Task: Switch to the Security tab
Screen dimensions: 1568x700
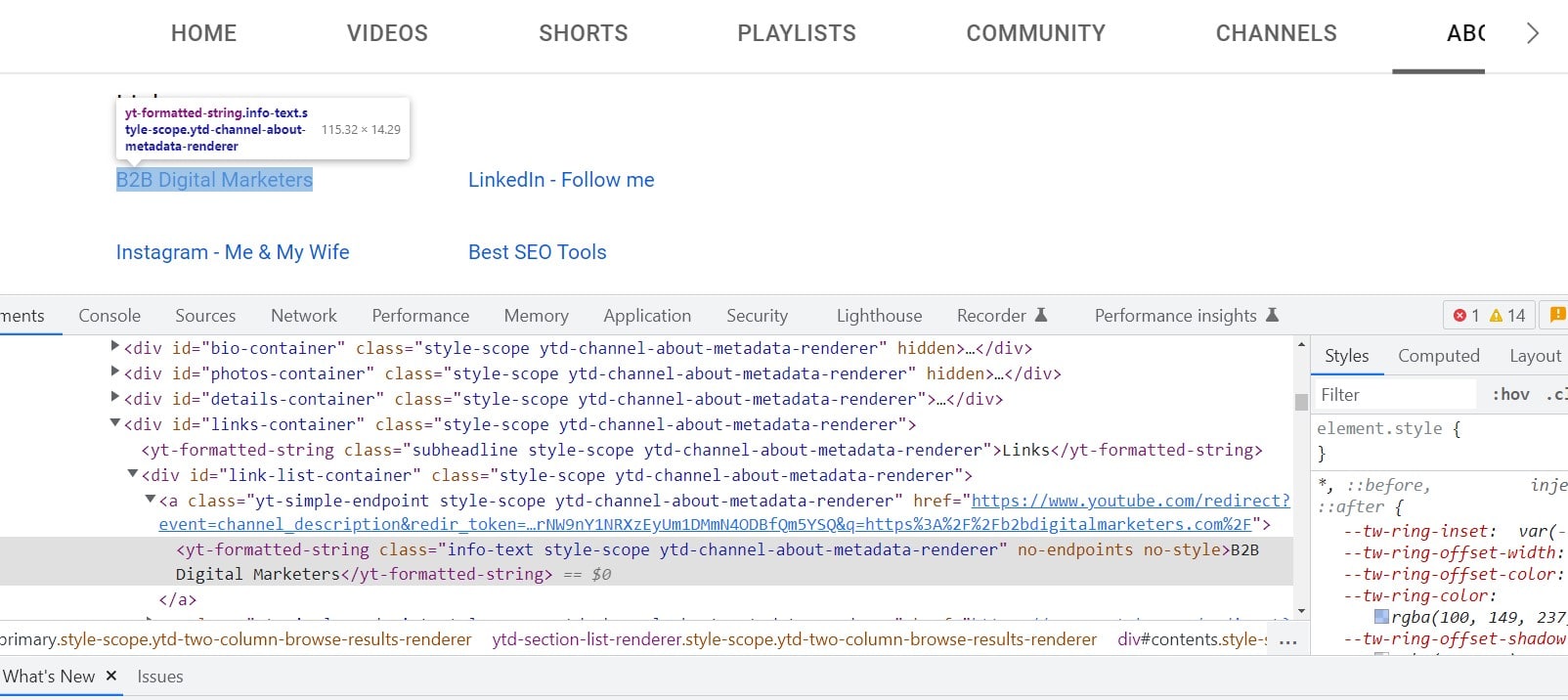Action: pos(757,316)
